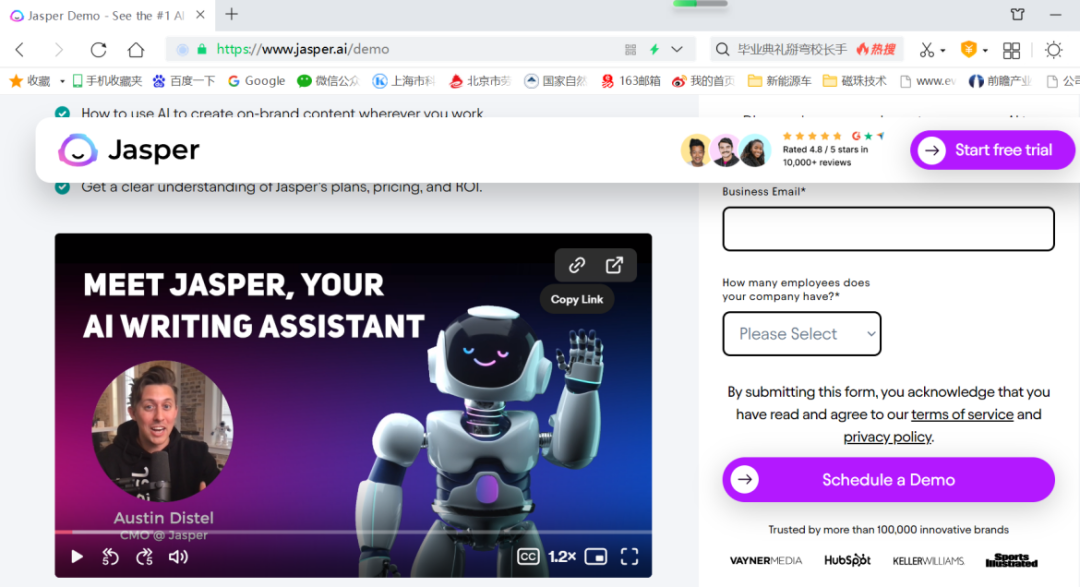Click the brightness sun icon
The height and width of the screenshot is (587, 1080).
1053,50
